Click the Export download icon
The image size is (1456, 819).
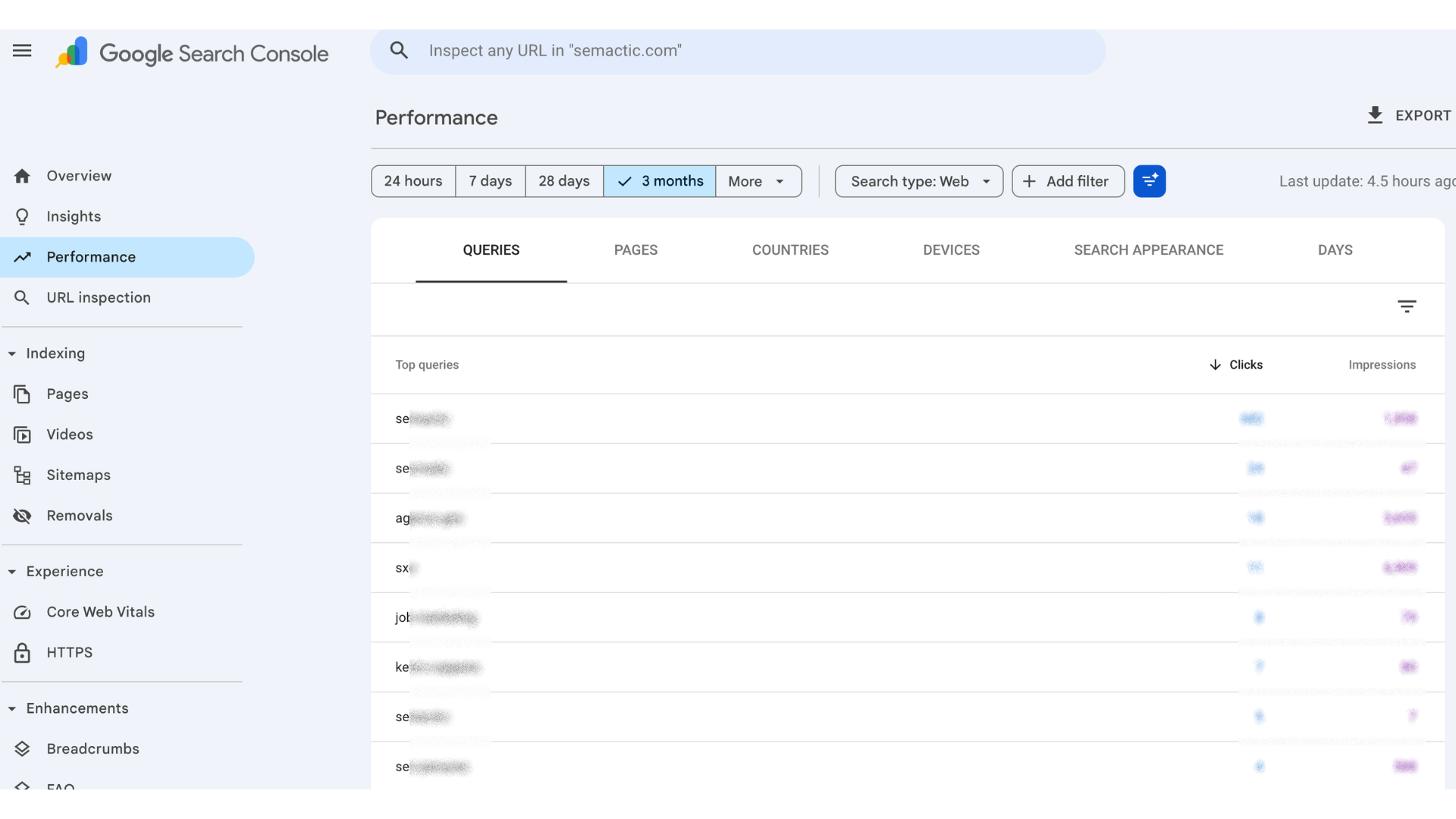1375,115
